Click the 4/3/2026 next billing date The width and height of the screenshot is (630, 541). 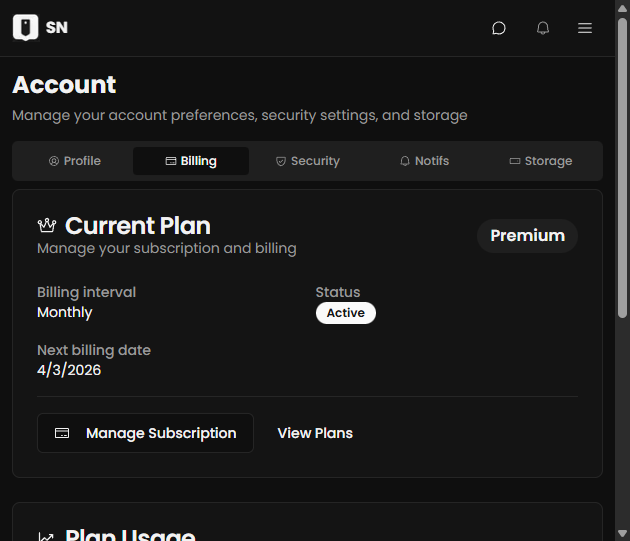pyautogui.click(x=69, y=370)
